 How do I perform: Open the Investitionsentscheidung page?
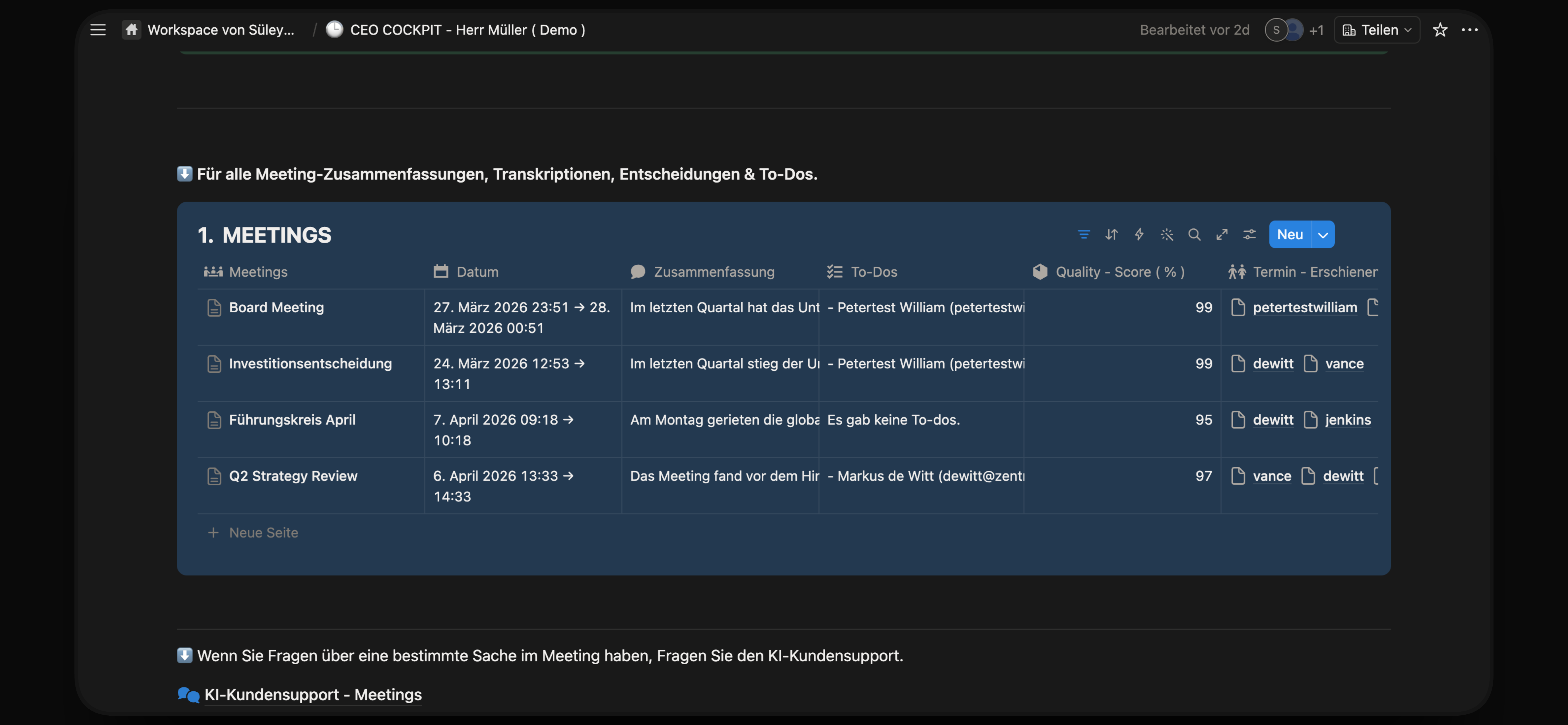[310, 363]
